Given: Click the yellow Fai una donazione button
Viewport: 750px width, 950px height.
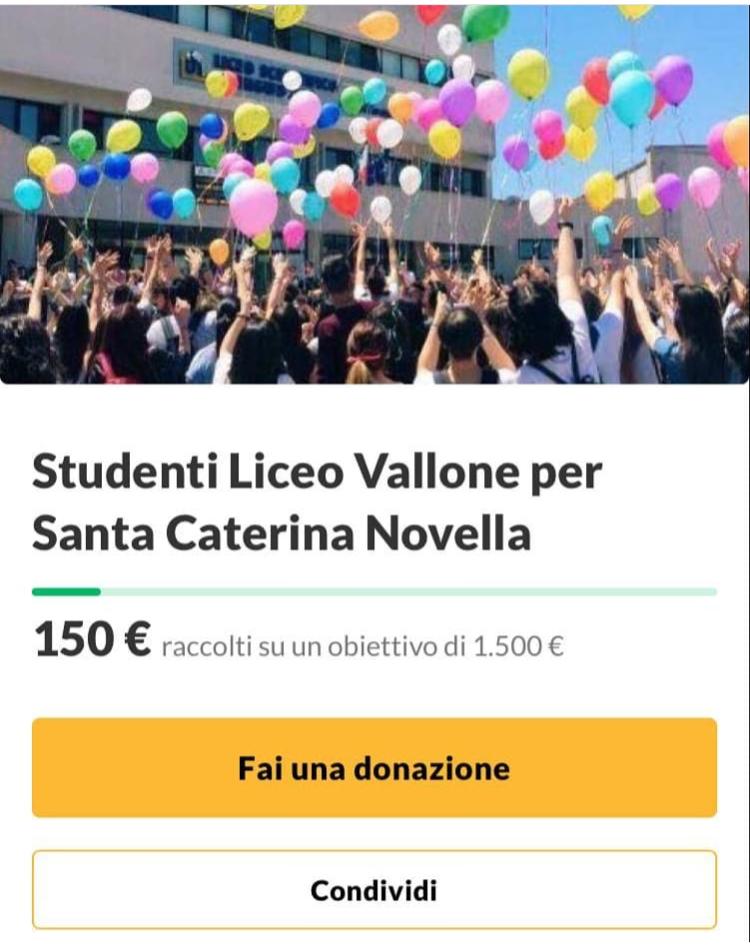Looking at the screenshot, I should point(374,768).
